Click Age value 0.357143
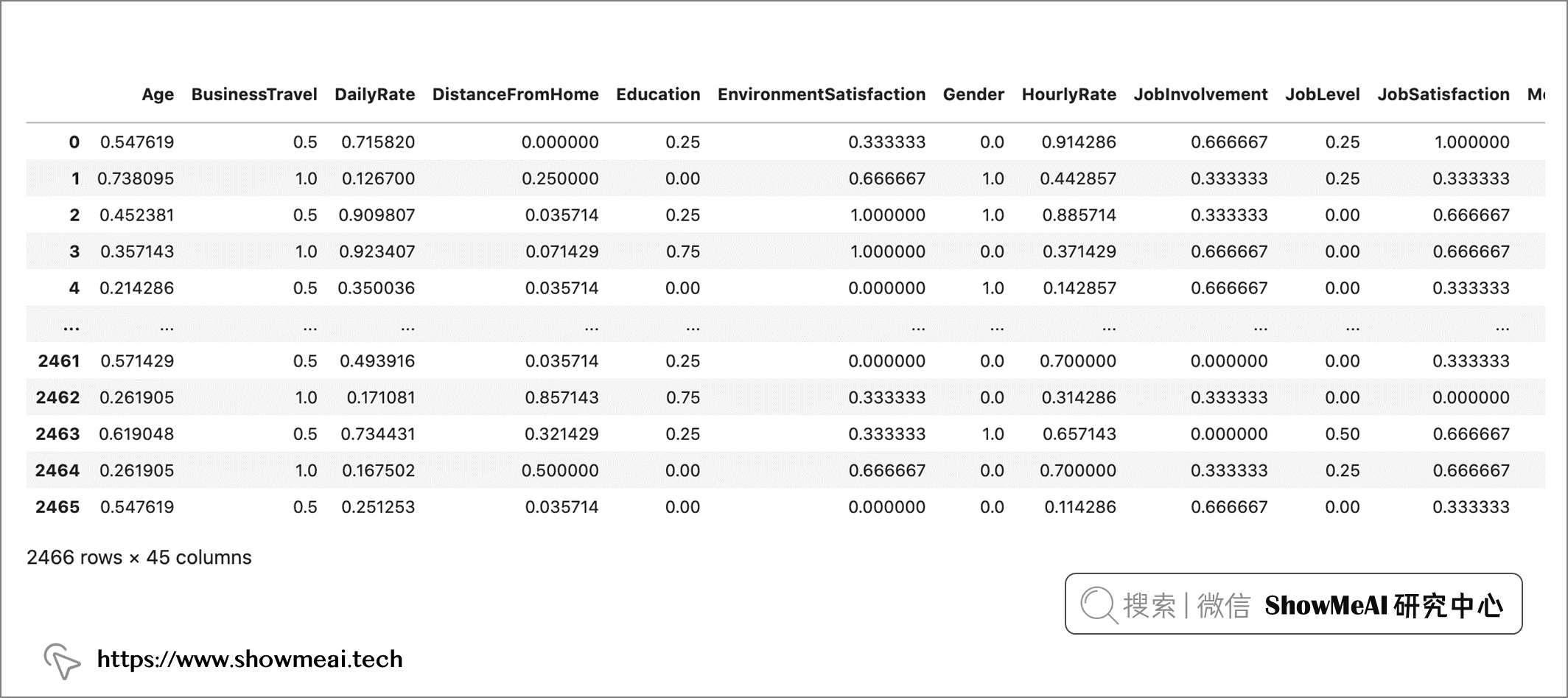The height and width of the screenshot is (698, 1568). point(137,251)
